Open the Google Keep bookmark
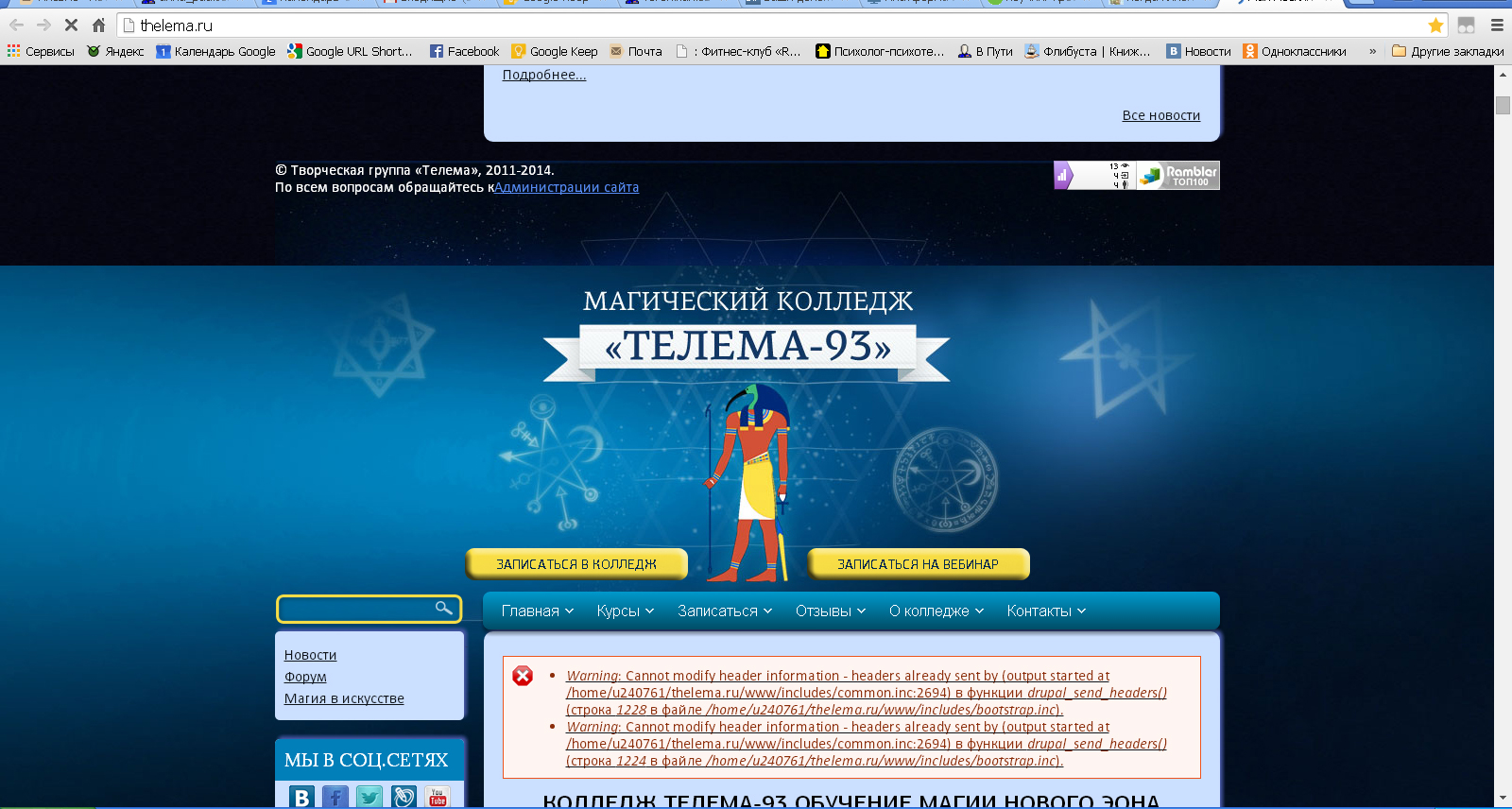 [x=555, y=51]
